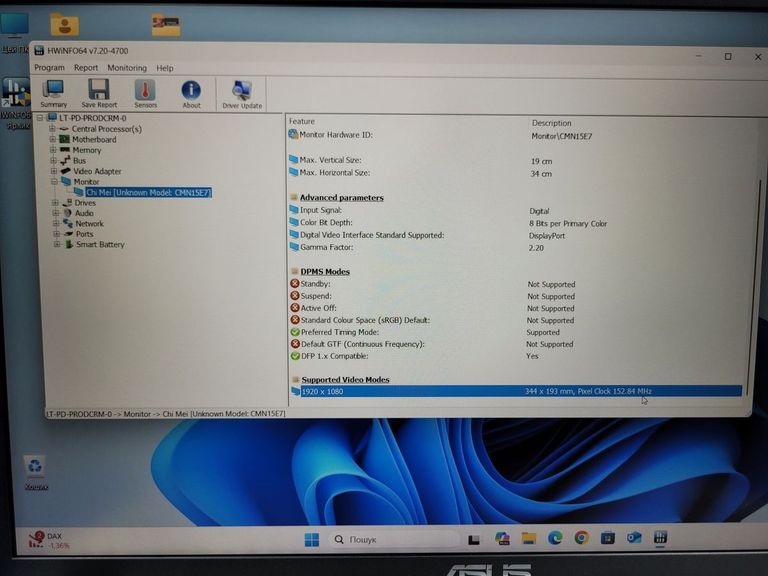768x576 pixels.
Task: Open the Monitoring menu
Action: [127, 68]
